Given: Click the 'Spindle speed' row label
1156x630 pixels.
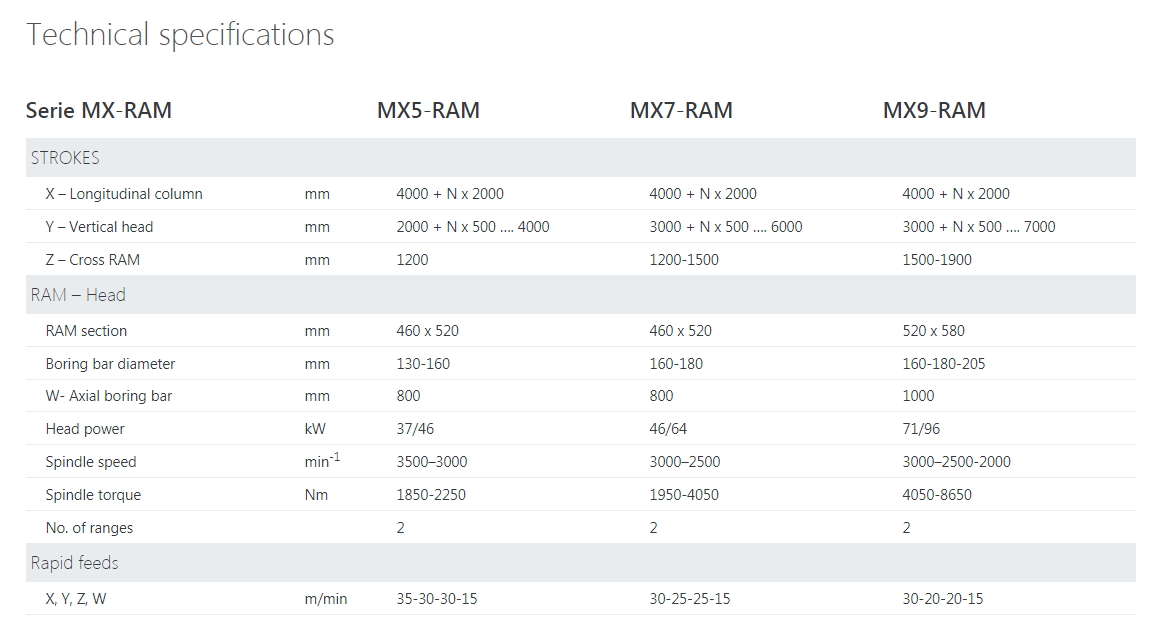Looking at the screenshot, I should 91,462.
